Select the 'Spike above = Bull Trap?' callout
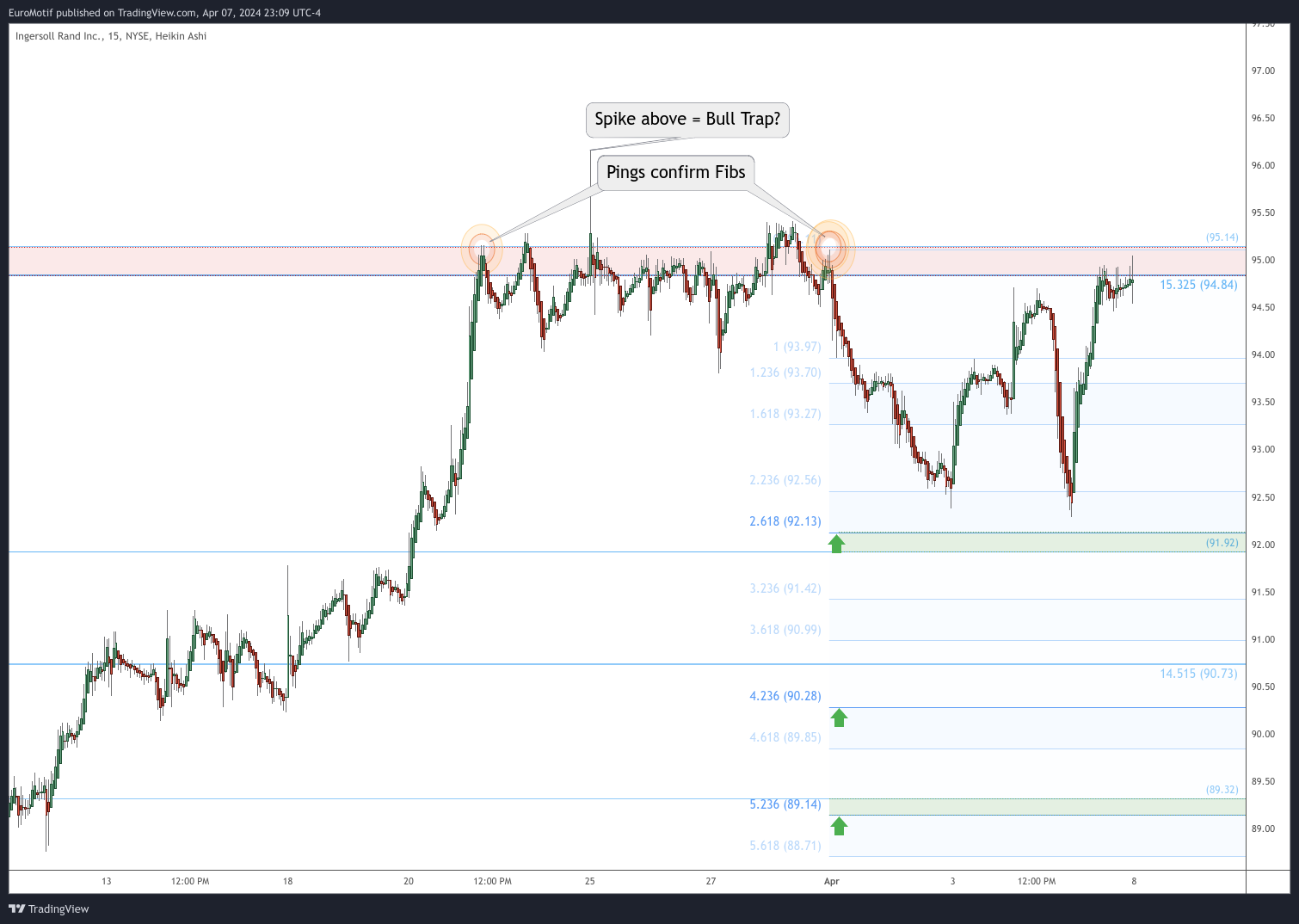Viewport: 1299px width, 924px height. (687, 119)
